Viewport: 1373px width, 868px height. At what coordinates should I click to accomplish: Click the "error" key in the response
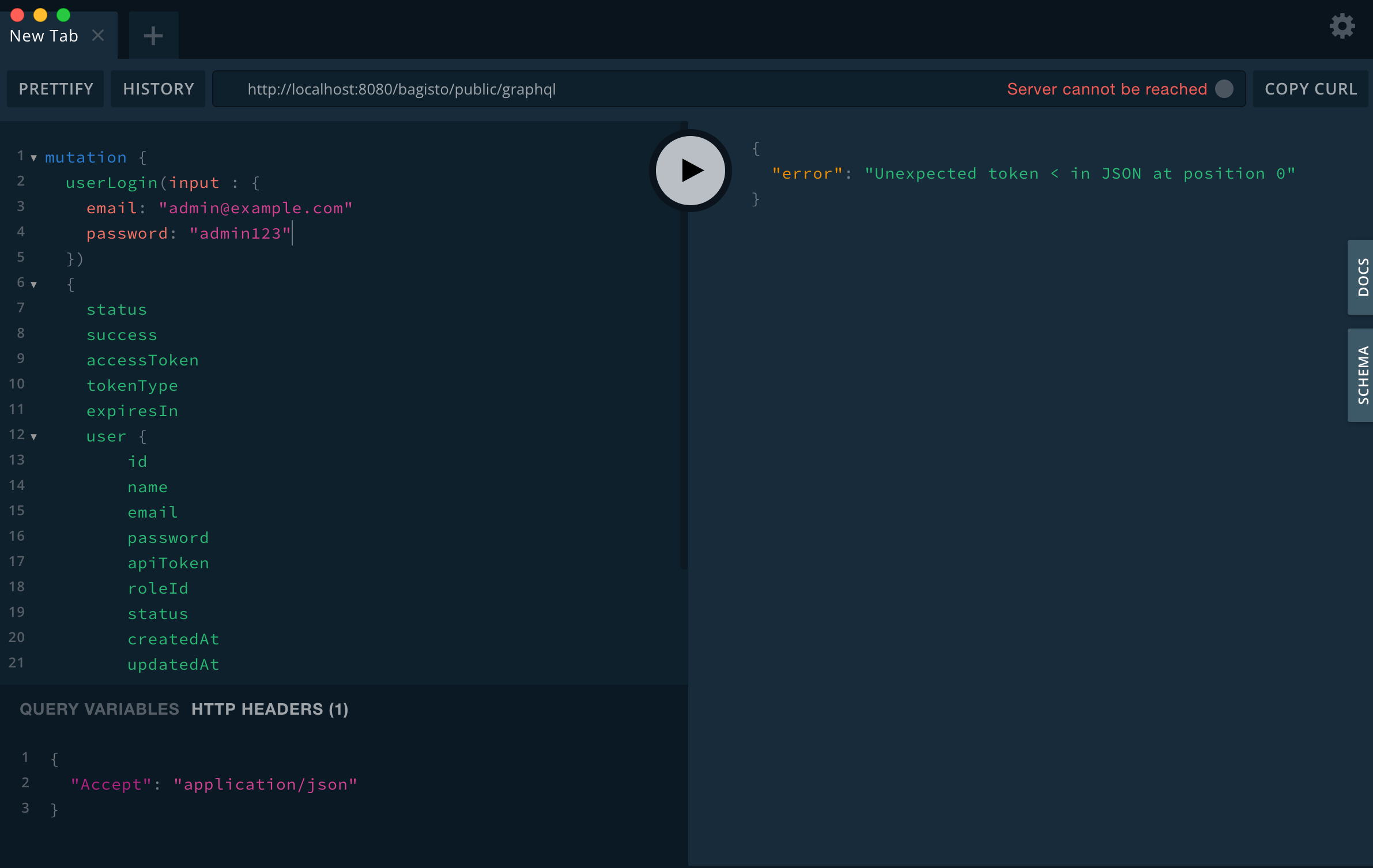coord(808,173)
